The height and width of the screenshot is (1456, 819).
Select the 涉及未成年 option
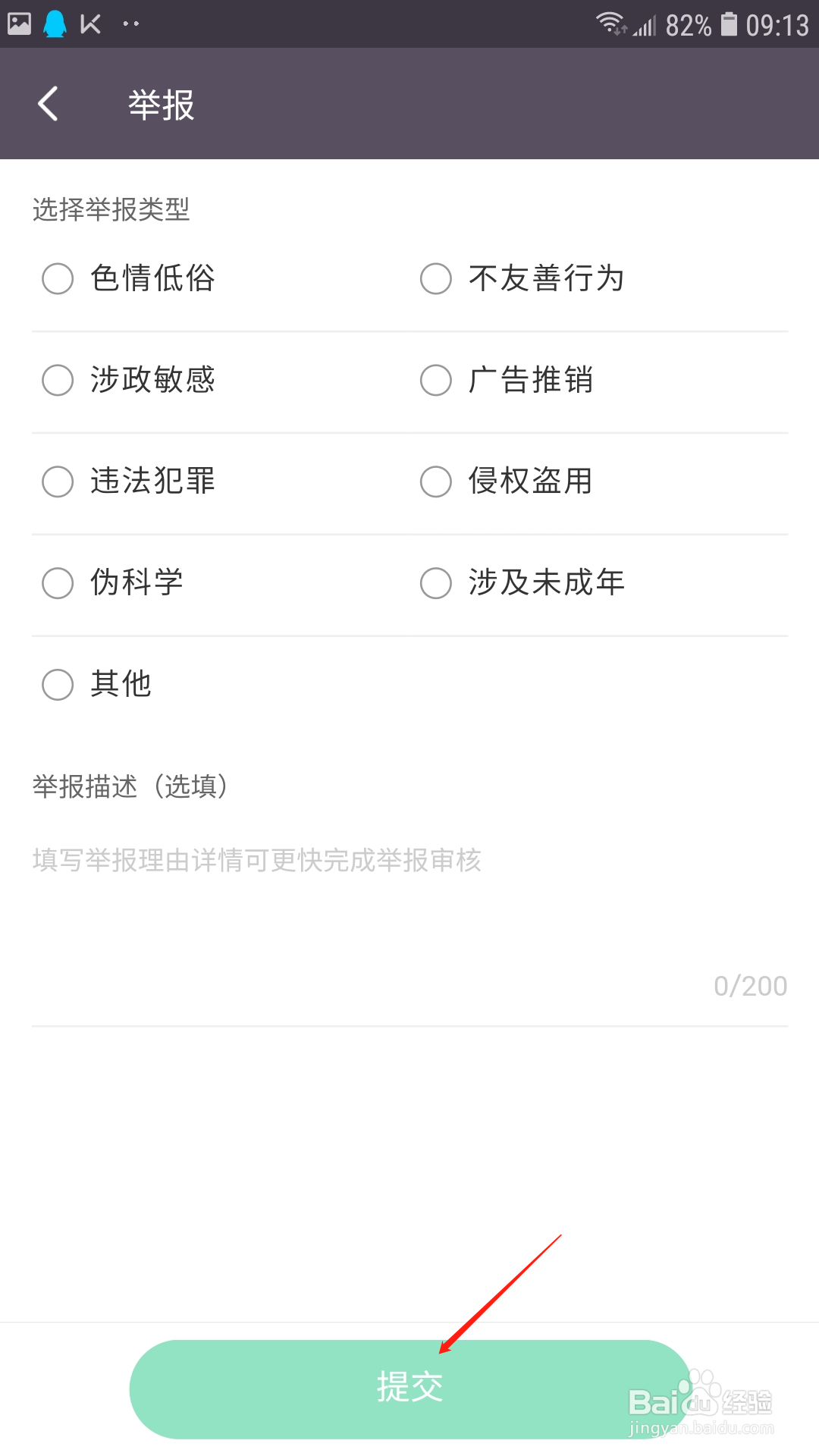[522, 583]
